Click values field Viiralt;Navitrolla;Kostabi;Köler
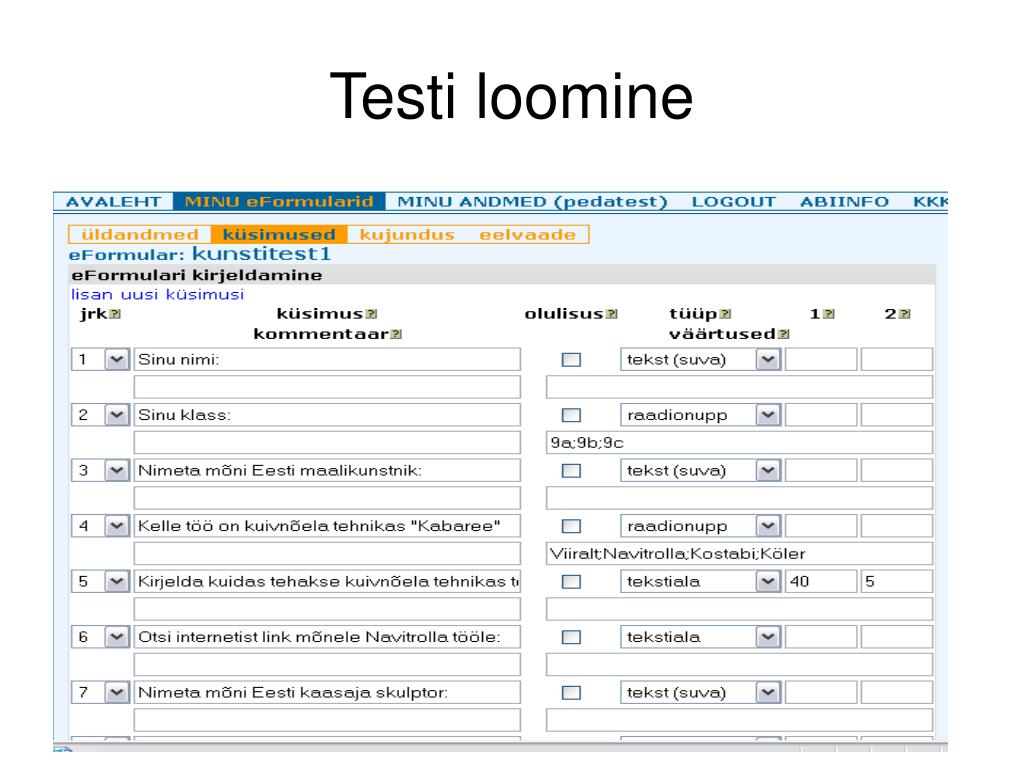1024x768 pixels. [739, 554]
